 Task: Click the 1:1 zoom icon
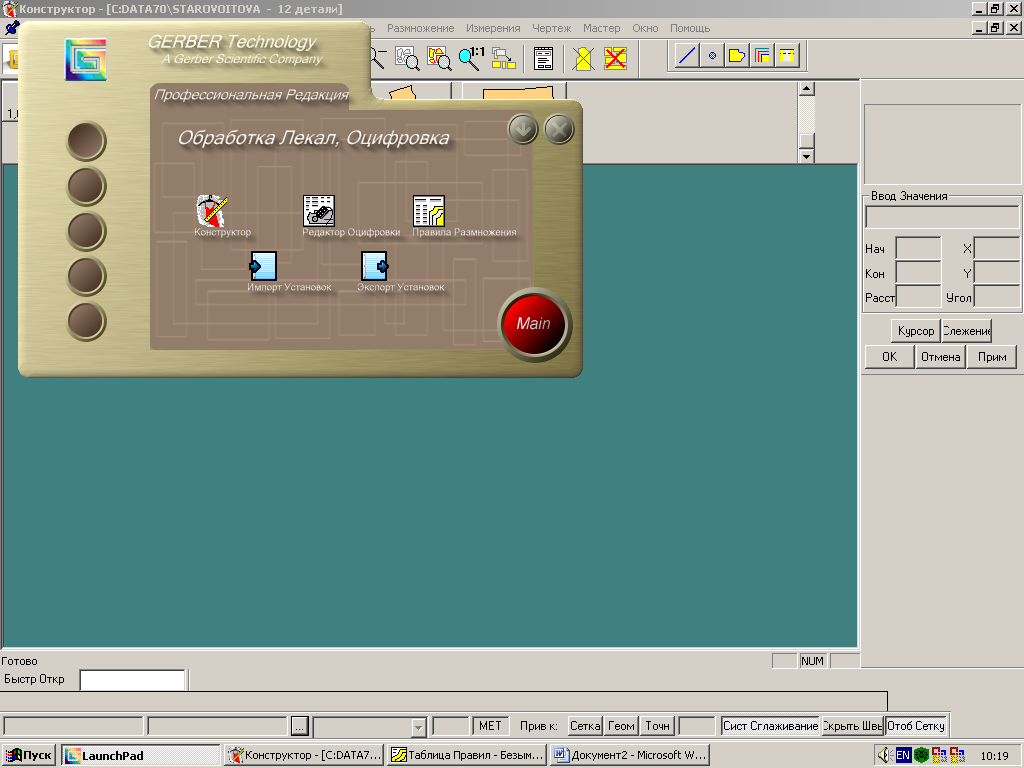[471, 58]
